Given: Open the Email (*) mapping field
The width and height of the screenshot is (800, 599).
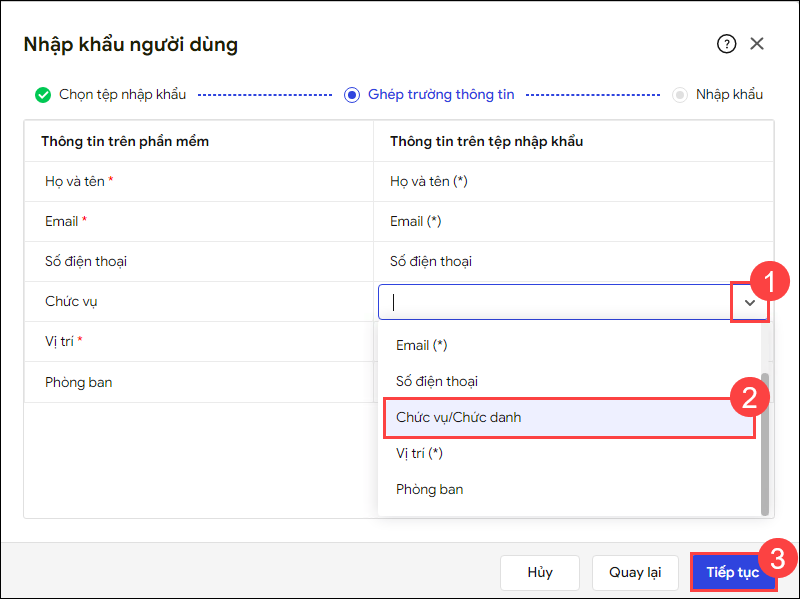Looking at the screenshot, I should coord(570,221).
